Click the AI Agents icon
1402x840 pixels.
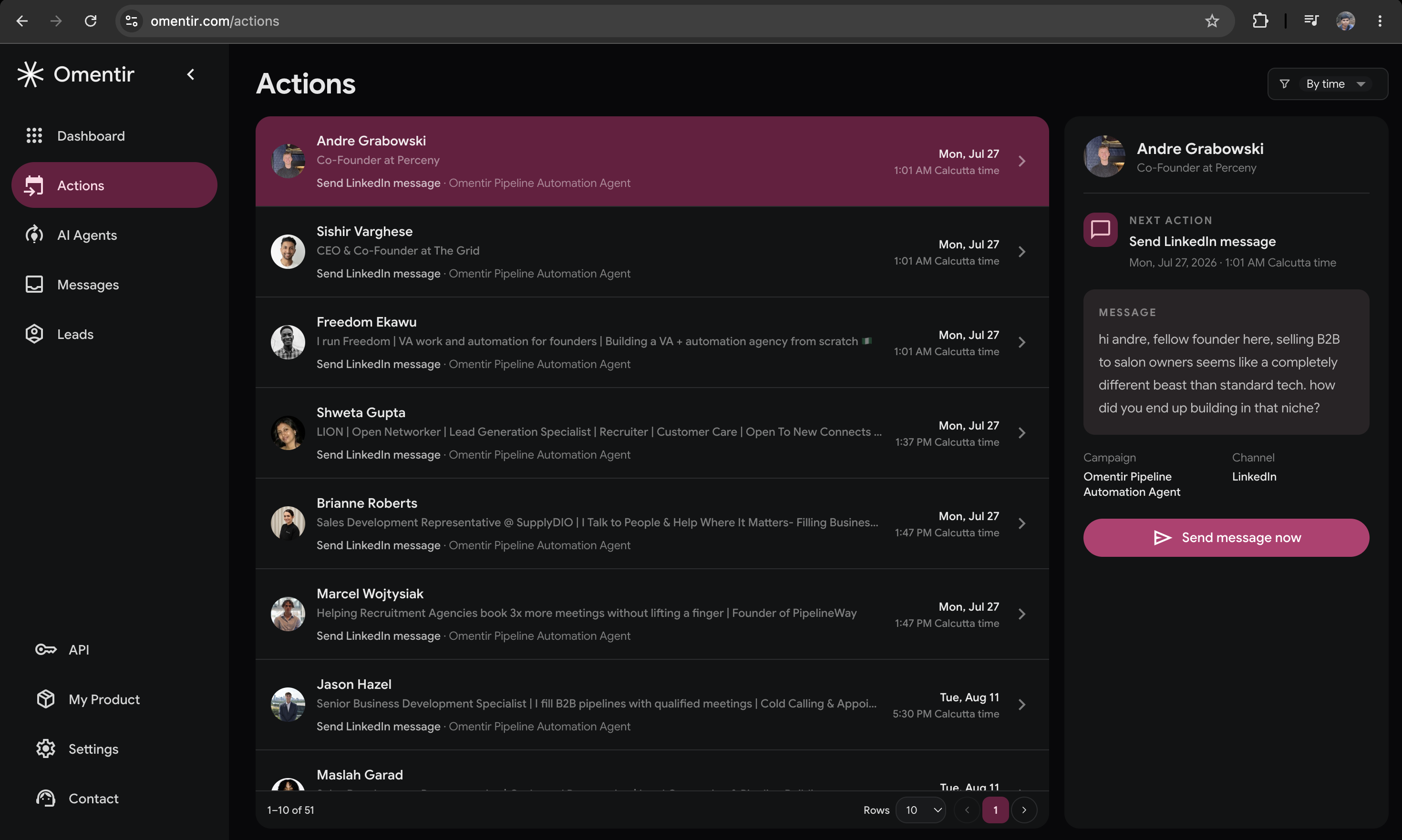pos(34,235)
